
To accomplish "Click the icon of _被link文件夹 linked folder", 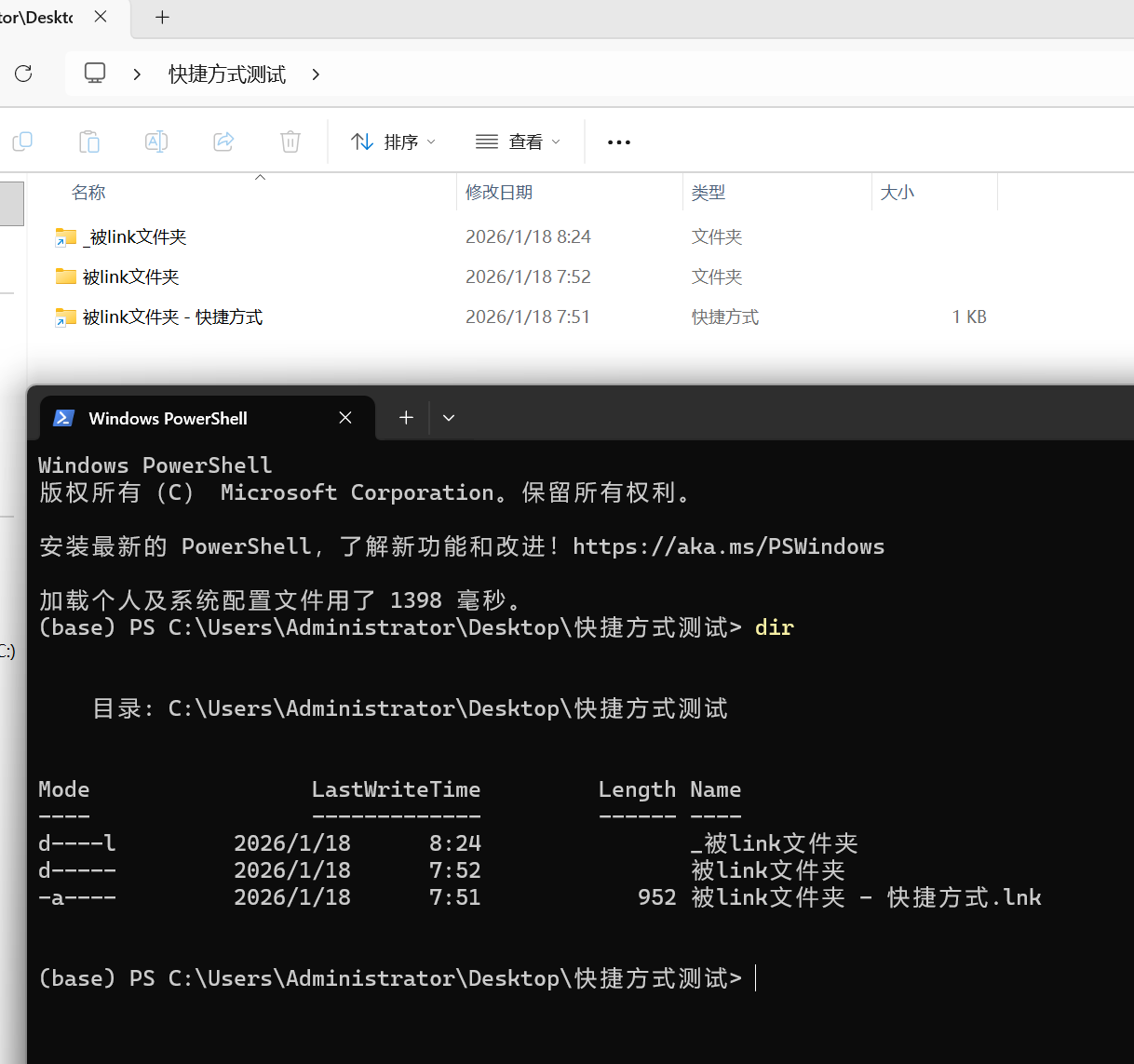I will (x=65, y=237).
